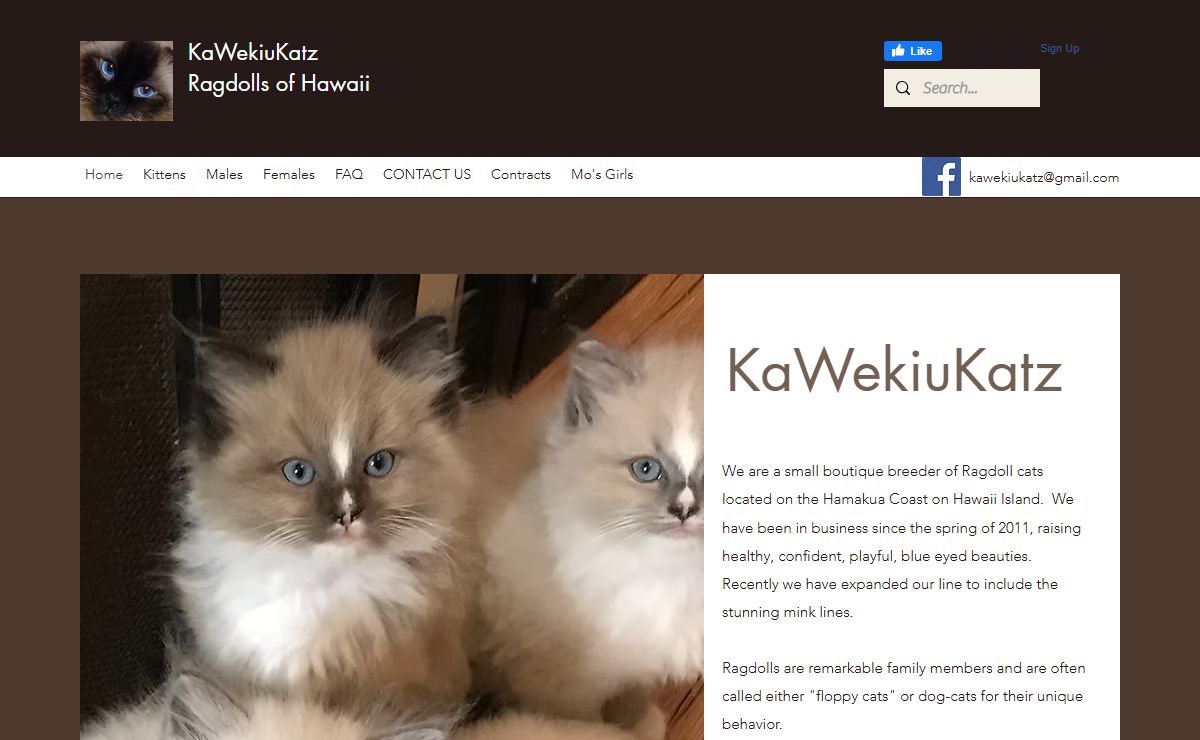This screenshot has height=740, width=1200.
Task: Click the kawekiukatz@gmail.com email link
Action: point(1044,177)
